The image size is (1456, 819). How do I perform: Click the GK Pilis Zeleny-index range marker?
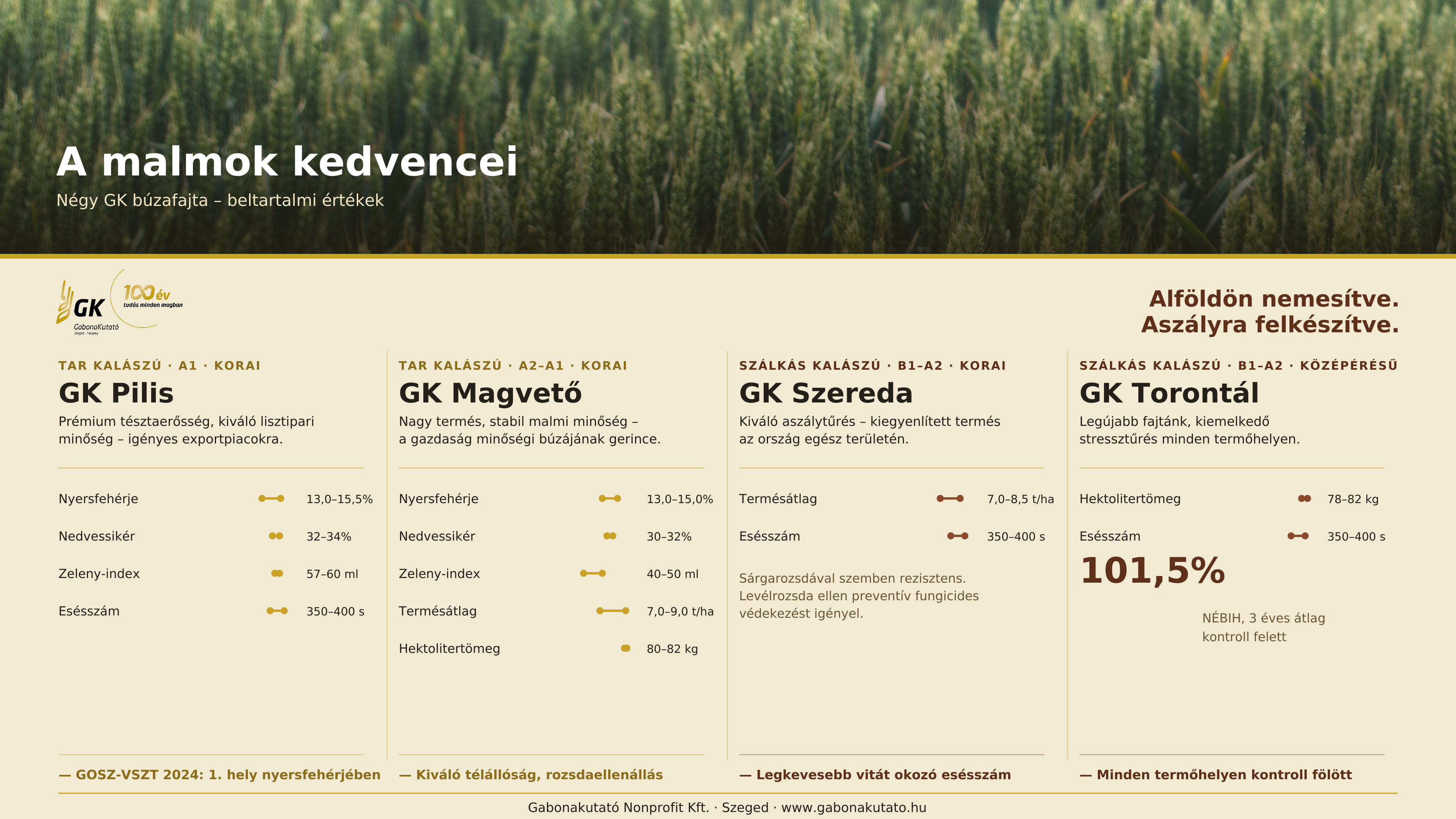tap(277, 574)
